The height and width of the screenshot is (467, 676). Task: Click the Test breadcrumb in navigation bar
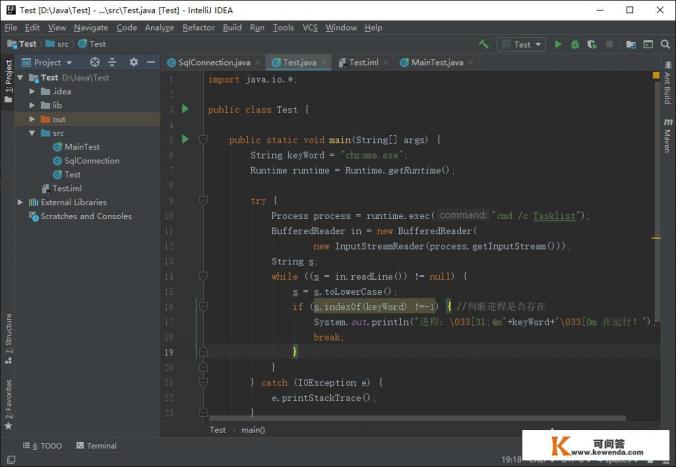tap(22, 44)
